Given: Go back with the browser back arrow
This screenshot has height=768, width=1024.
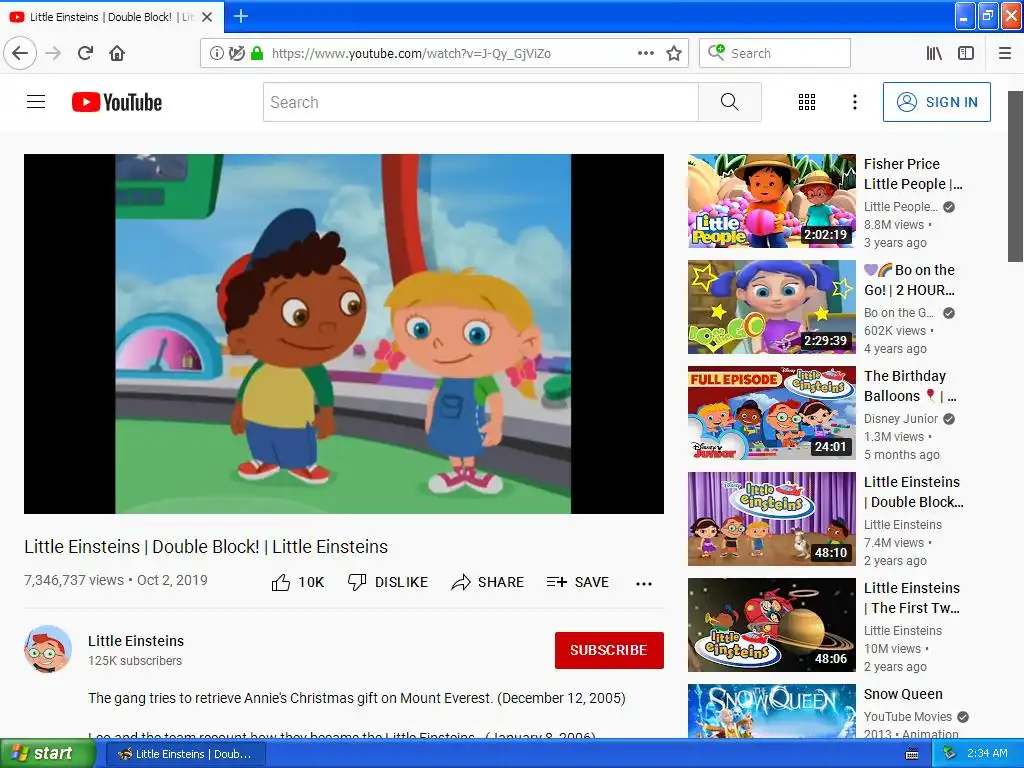Looking at the screenshot, I should 20,53.
